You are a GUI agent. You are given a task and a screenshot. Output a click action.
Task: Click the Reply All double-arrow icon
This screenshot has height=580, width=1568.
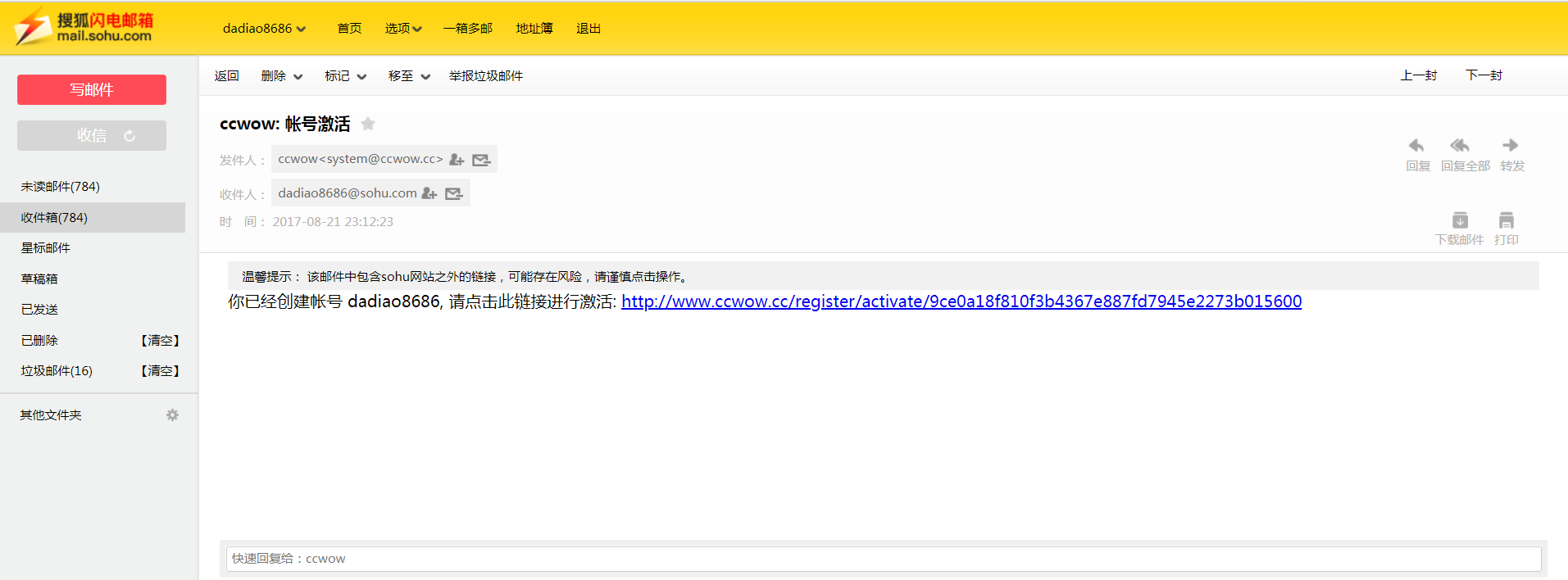(1460, 146)
